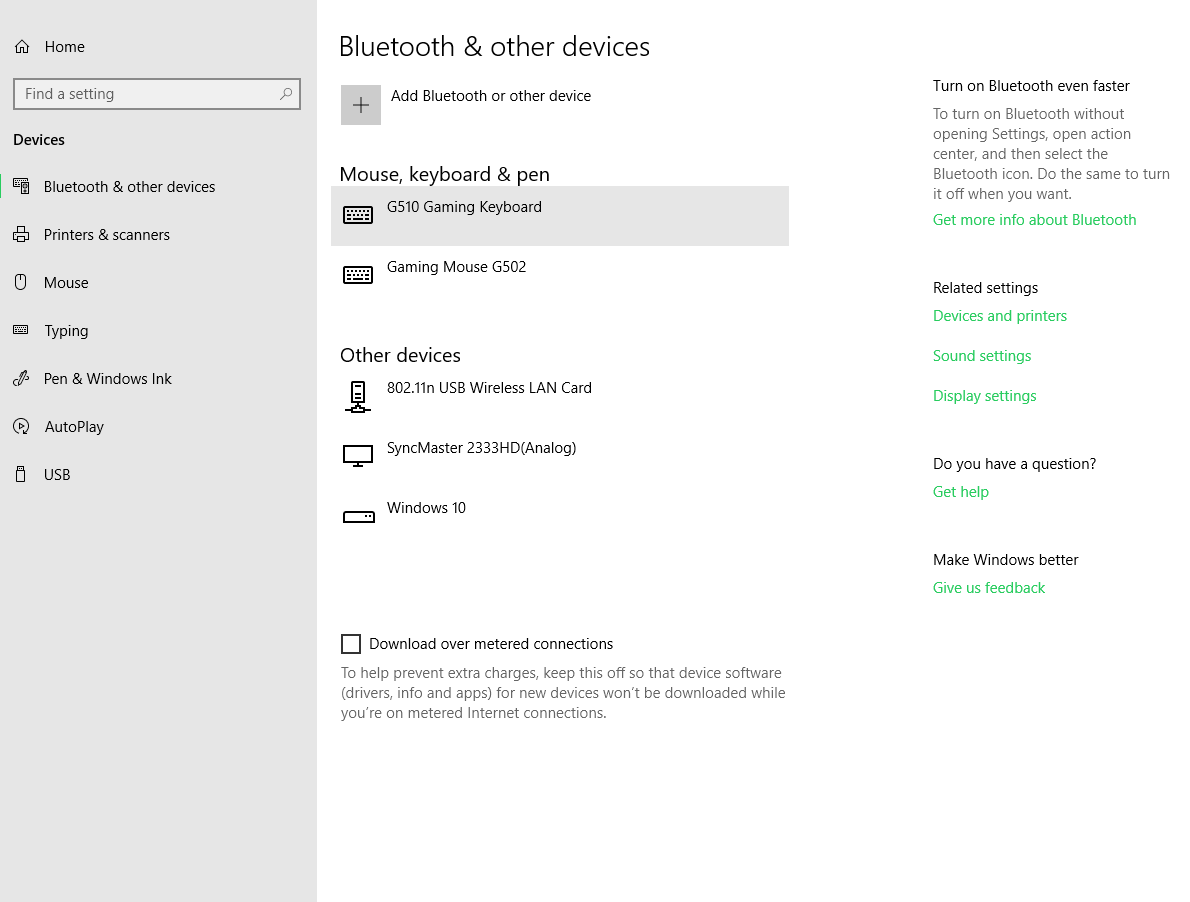This screenshot has width=1190, height=902.
Task: Click the Gaming Mouse G502 device icon
Action: click(357, 275)
